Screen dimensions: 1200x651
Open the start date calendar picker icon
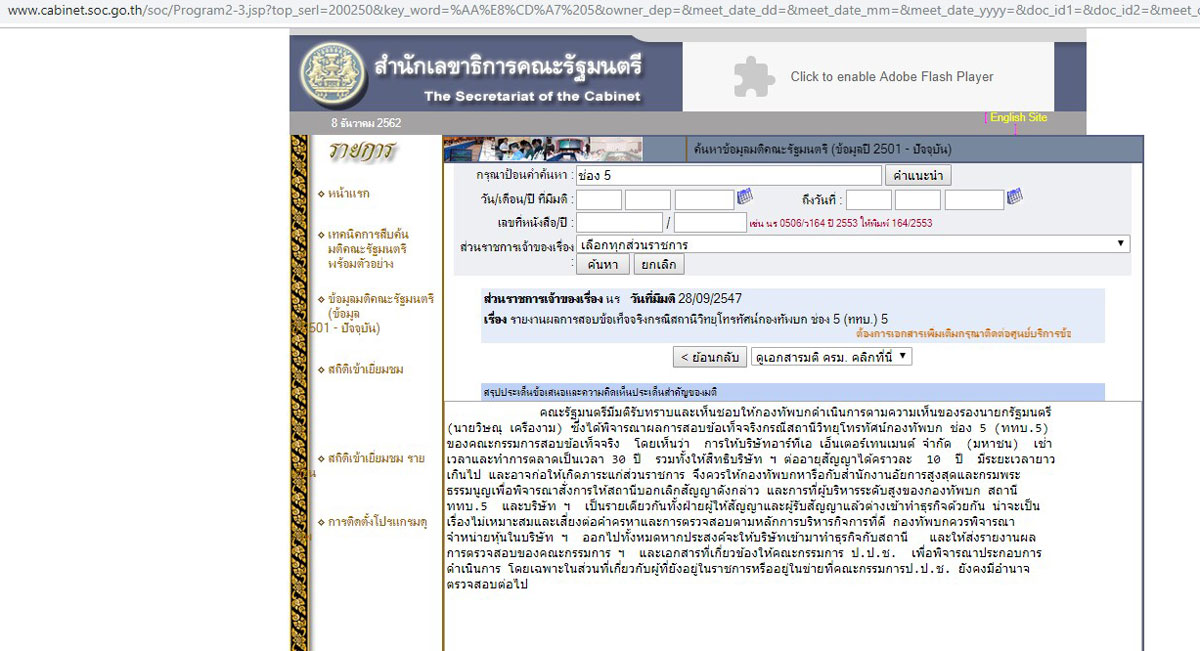pos(745,197)
